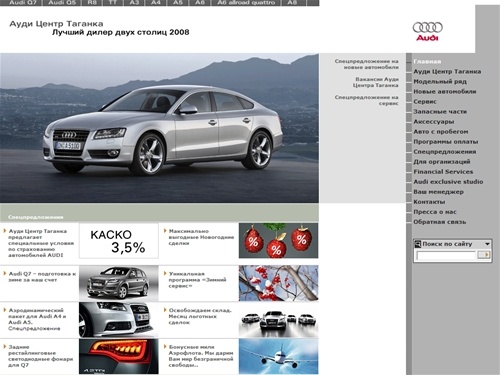Viewport: 500px width, 375px height.
Task: Click Лучший дилер двух столиц 2008 text
Action: tap(120, 32)
